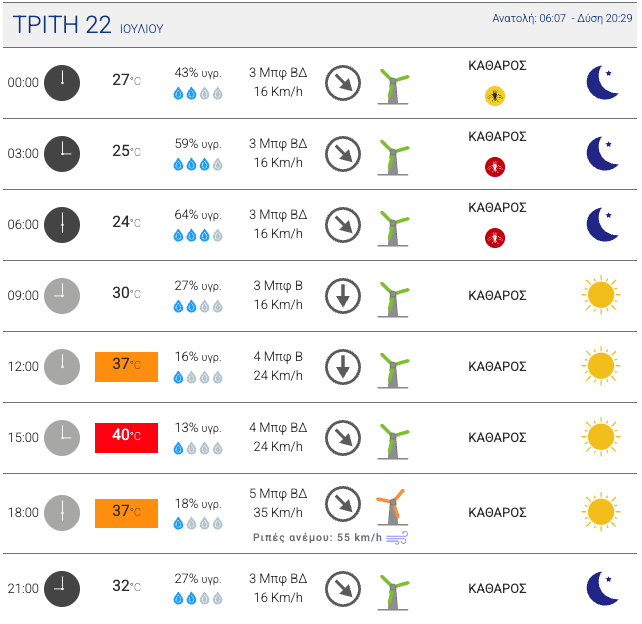
Task: Click the ΚΑΘΑΡΟΣ label in the 09:00 row
Action: coord(497,296)
